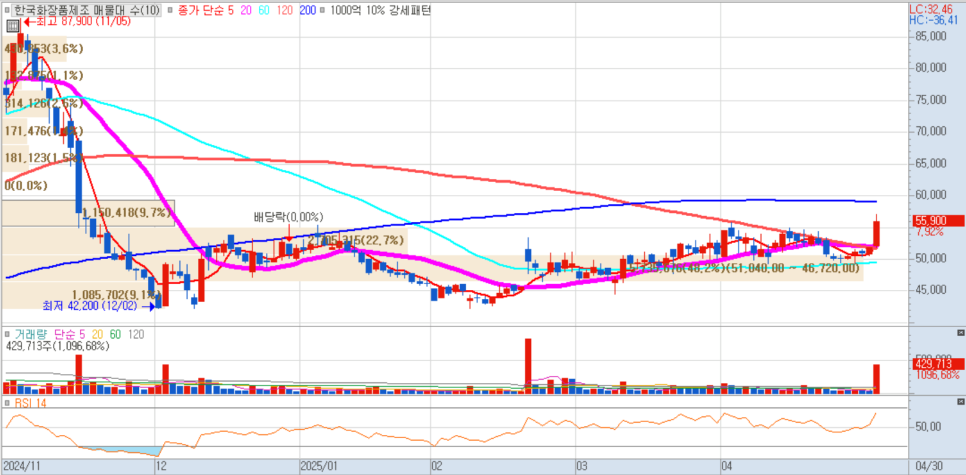Click the grid icon below the chart title
Viewport: 966px width, 475px height.
point(9,23)
